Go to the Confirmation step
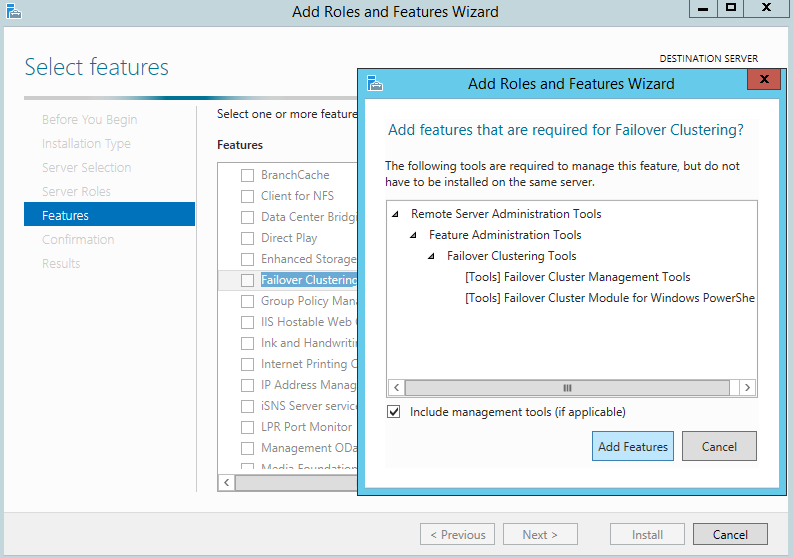This screenshot has width=793, height=558. tap(78, 239)
